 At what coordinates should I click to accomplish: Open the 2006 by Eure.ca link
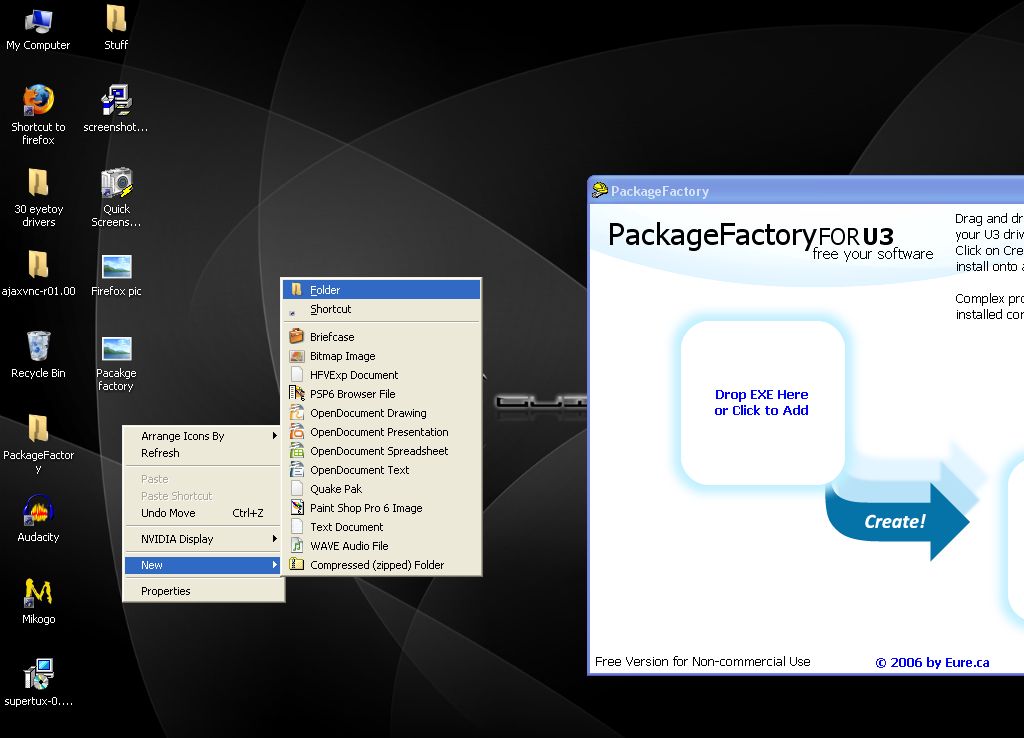tap(932, 662)
